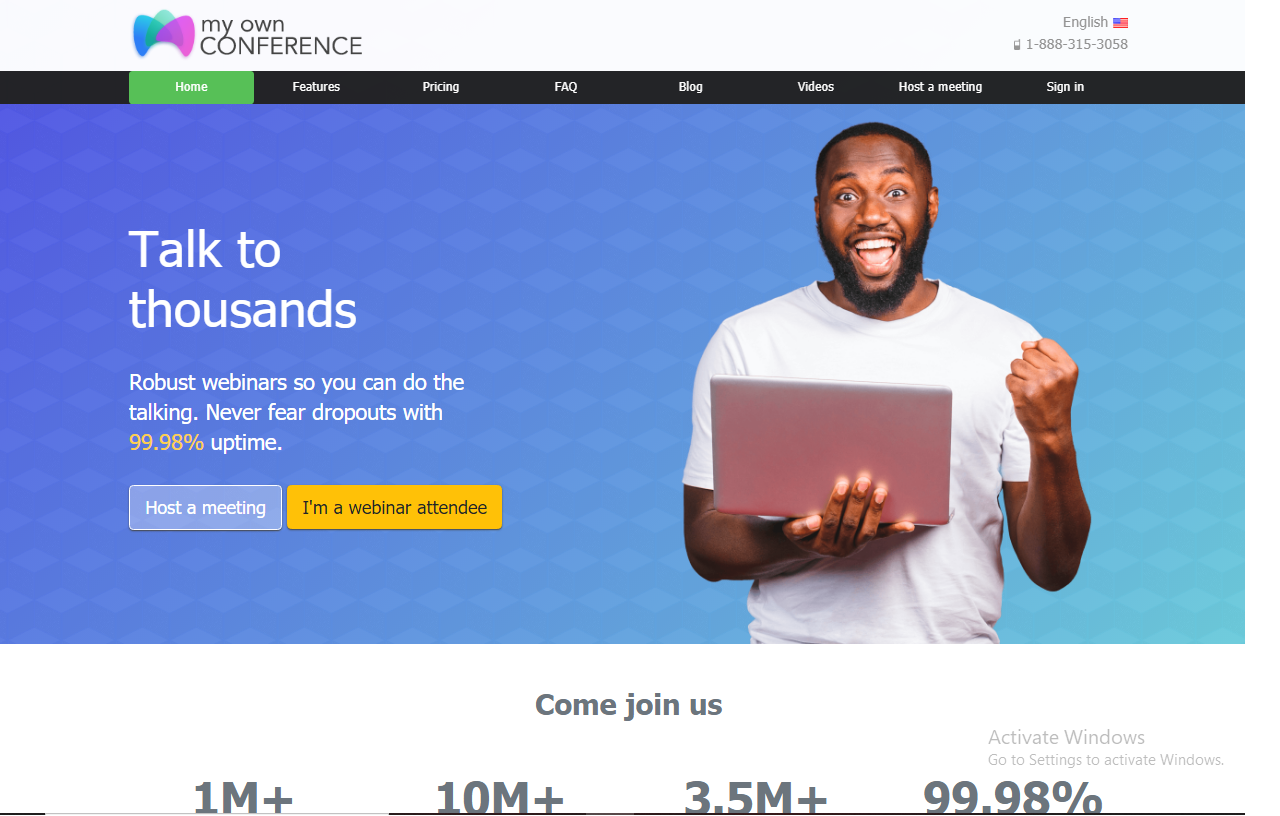Screen dimensions: 1280x816
Task: Call the 1-888-315-3058 phone number link
Action: point(1076,44)
